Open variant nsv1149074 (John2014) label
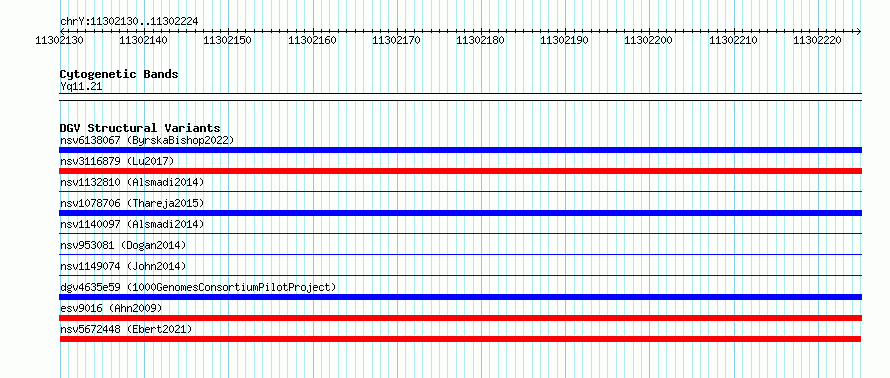This screenshot has width=890, height=378. [x=123, y=266]
